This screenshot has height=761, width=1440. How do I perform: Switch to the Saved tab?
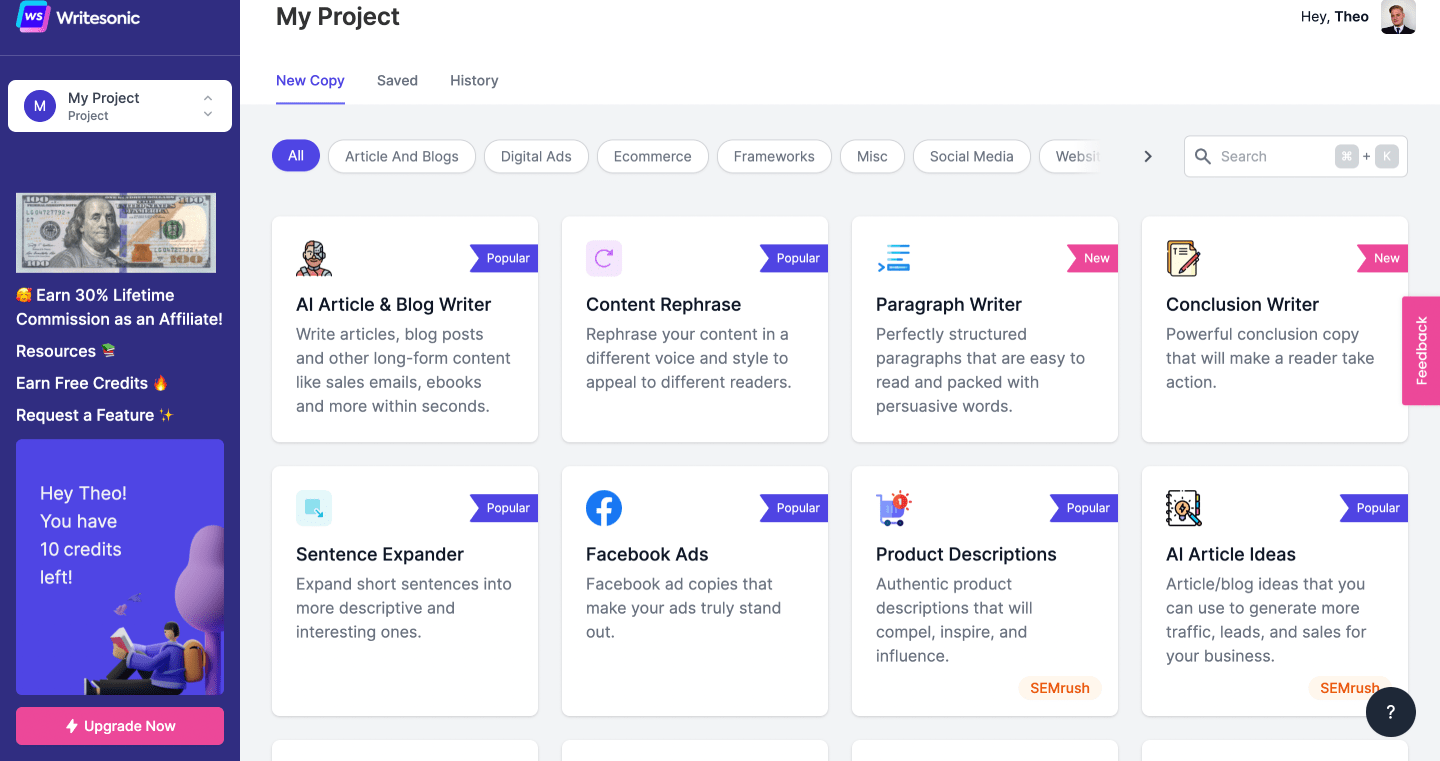(x=397, y=81)
